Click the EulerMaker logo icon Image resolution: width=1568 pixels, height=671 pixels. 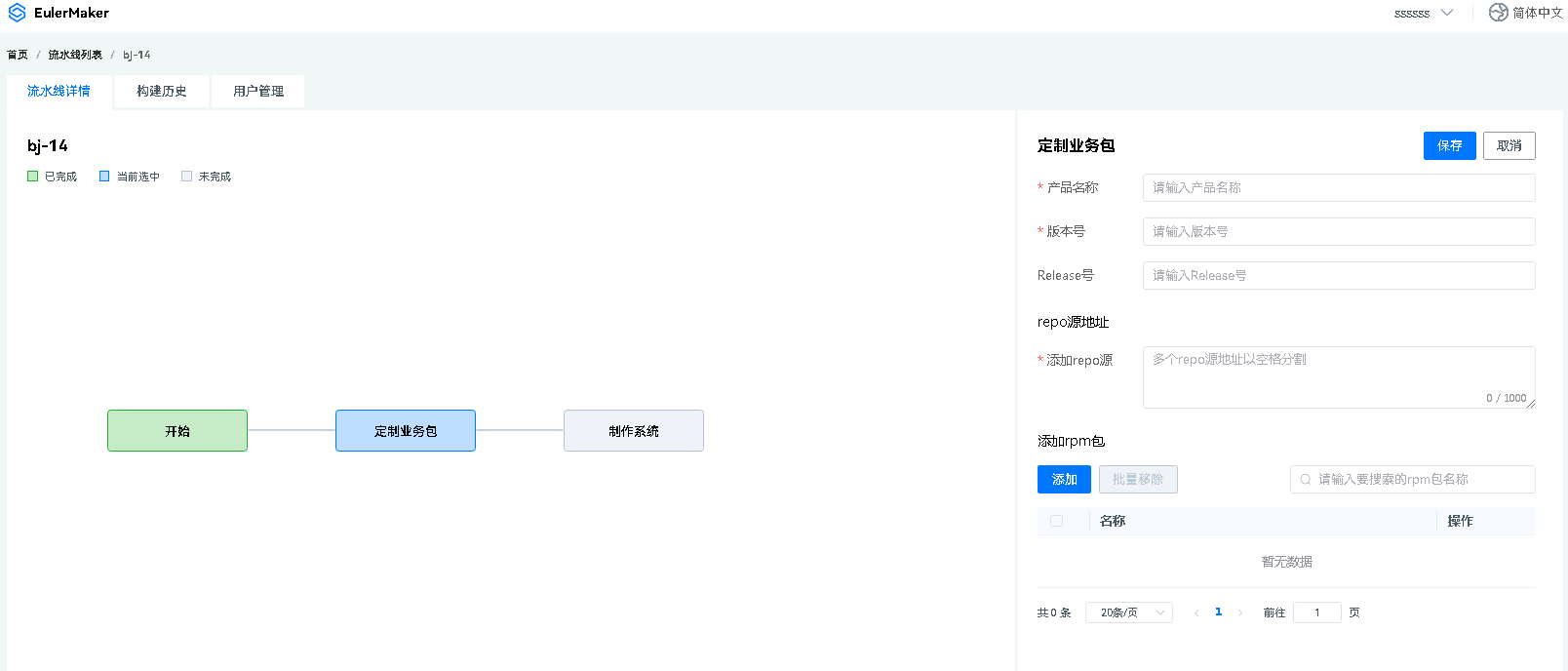(x=17, y=13)
